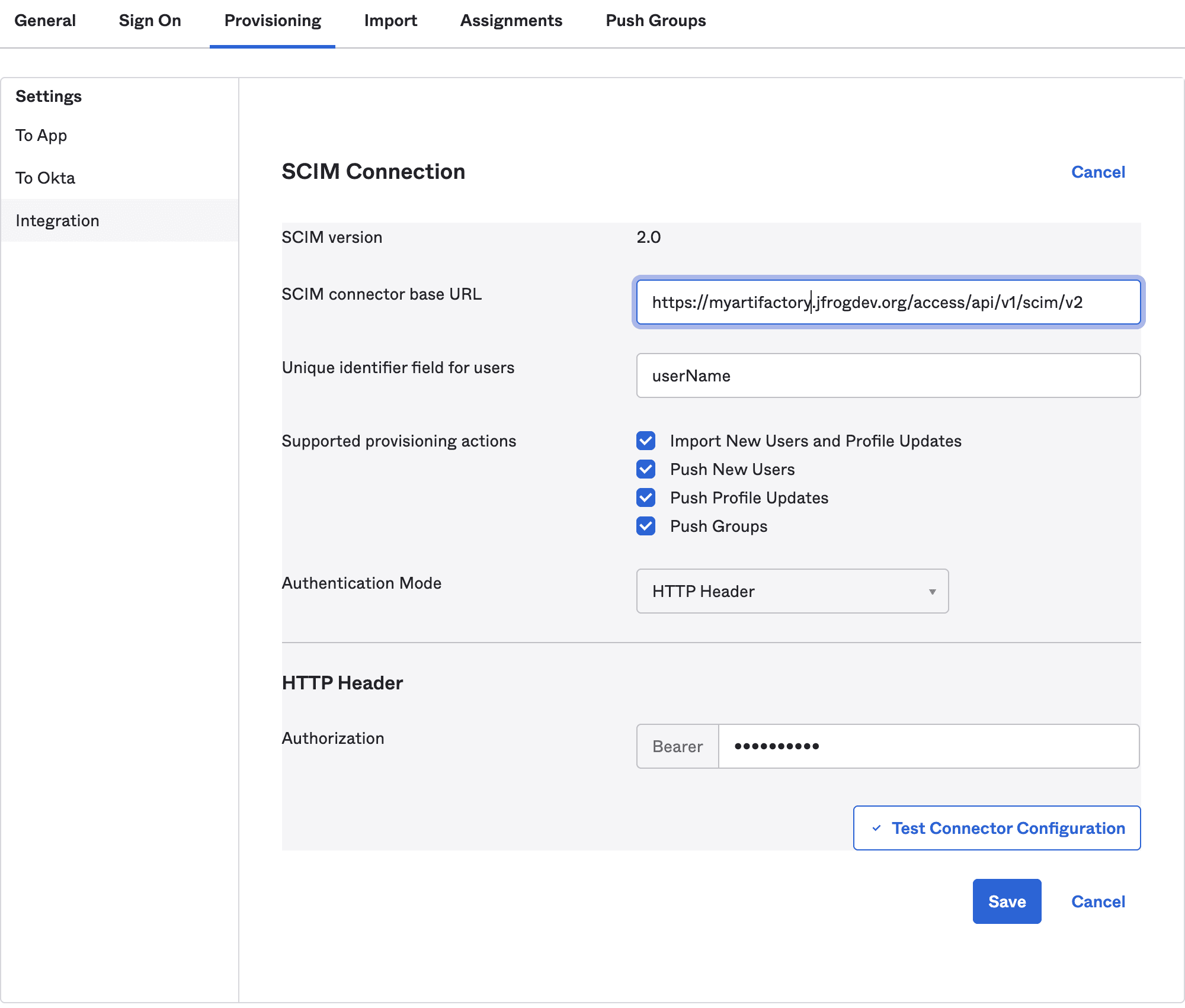Click the userName unique identifier field
Image resolution: width=1185 pixels, height=1008 pixels.
pyautogui.click(x=887, y=375)
